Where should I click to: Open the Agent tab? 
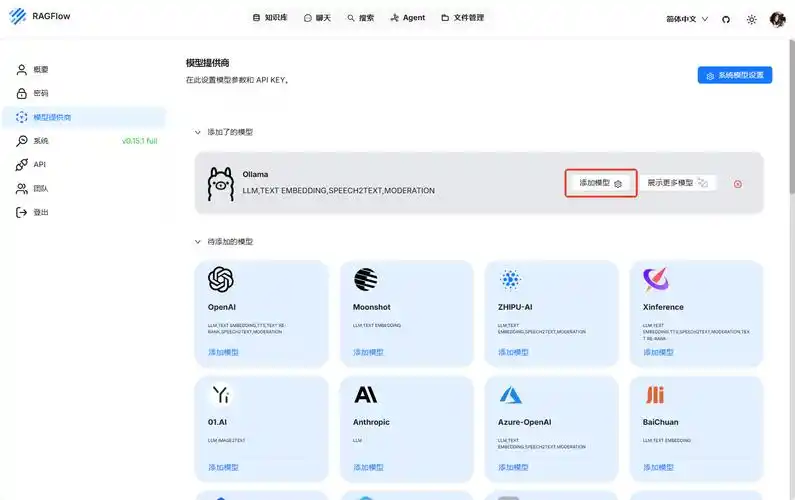click(408, 18)
